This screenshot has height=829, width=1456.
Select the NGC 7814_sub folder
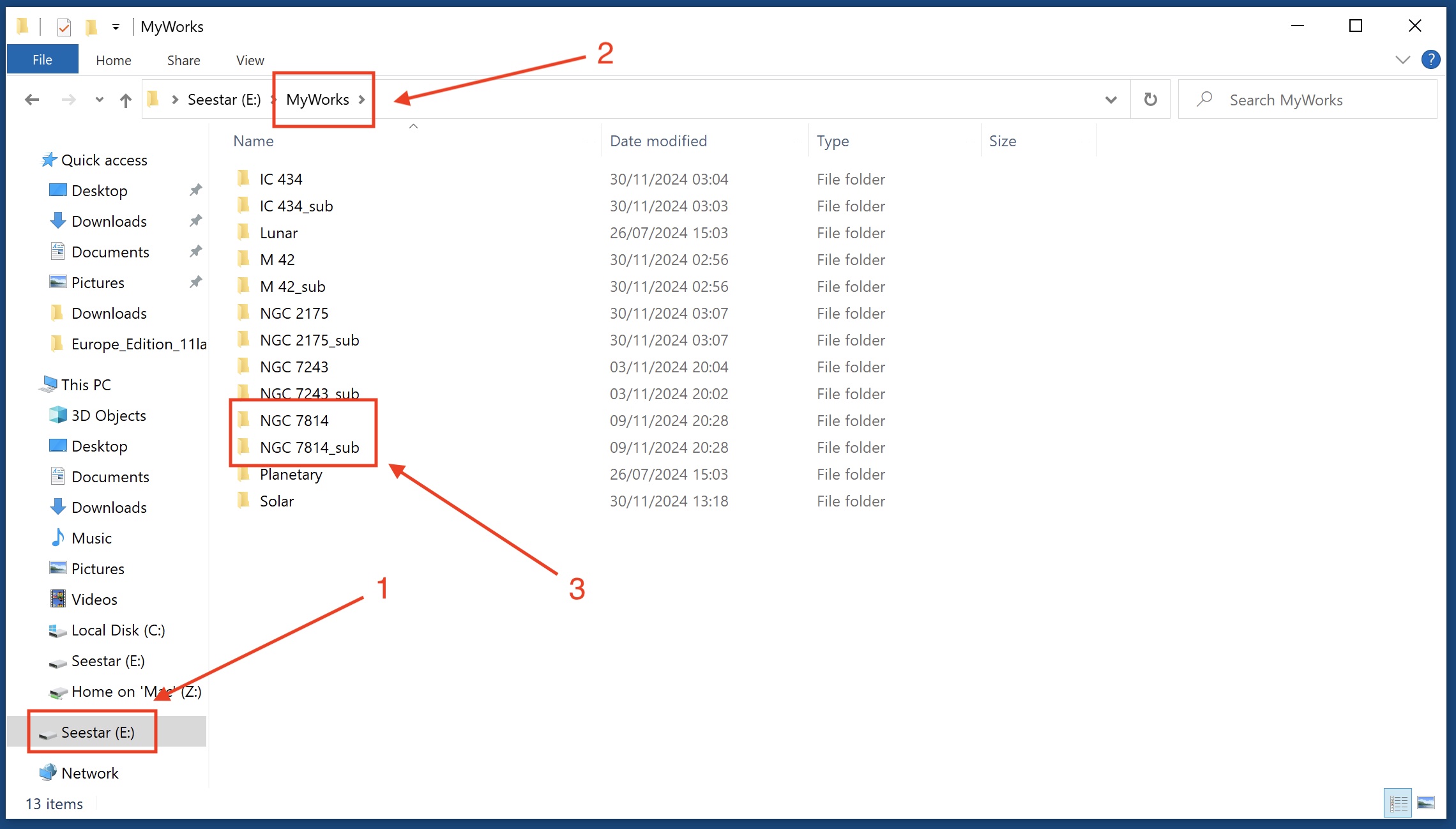pos(309,448)
